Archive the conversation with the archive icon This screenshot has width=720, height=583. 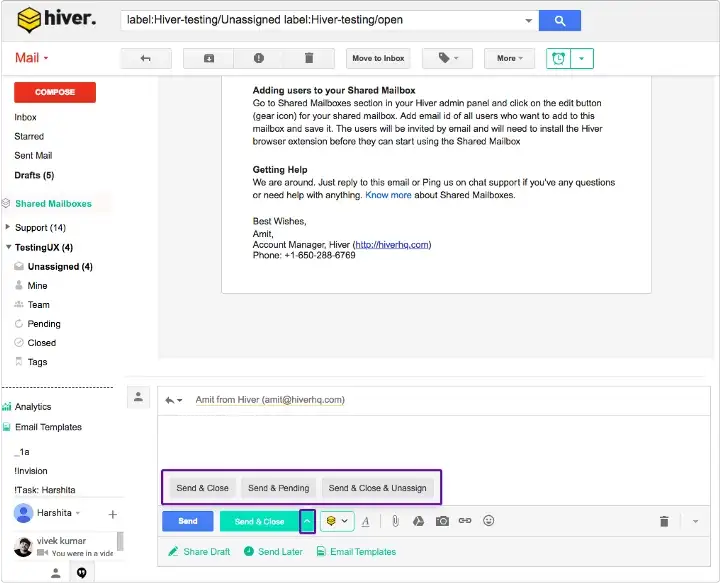pos(209,58)
